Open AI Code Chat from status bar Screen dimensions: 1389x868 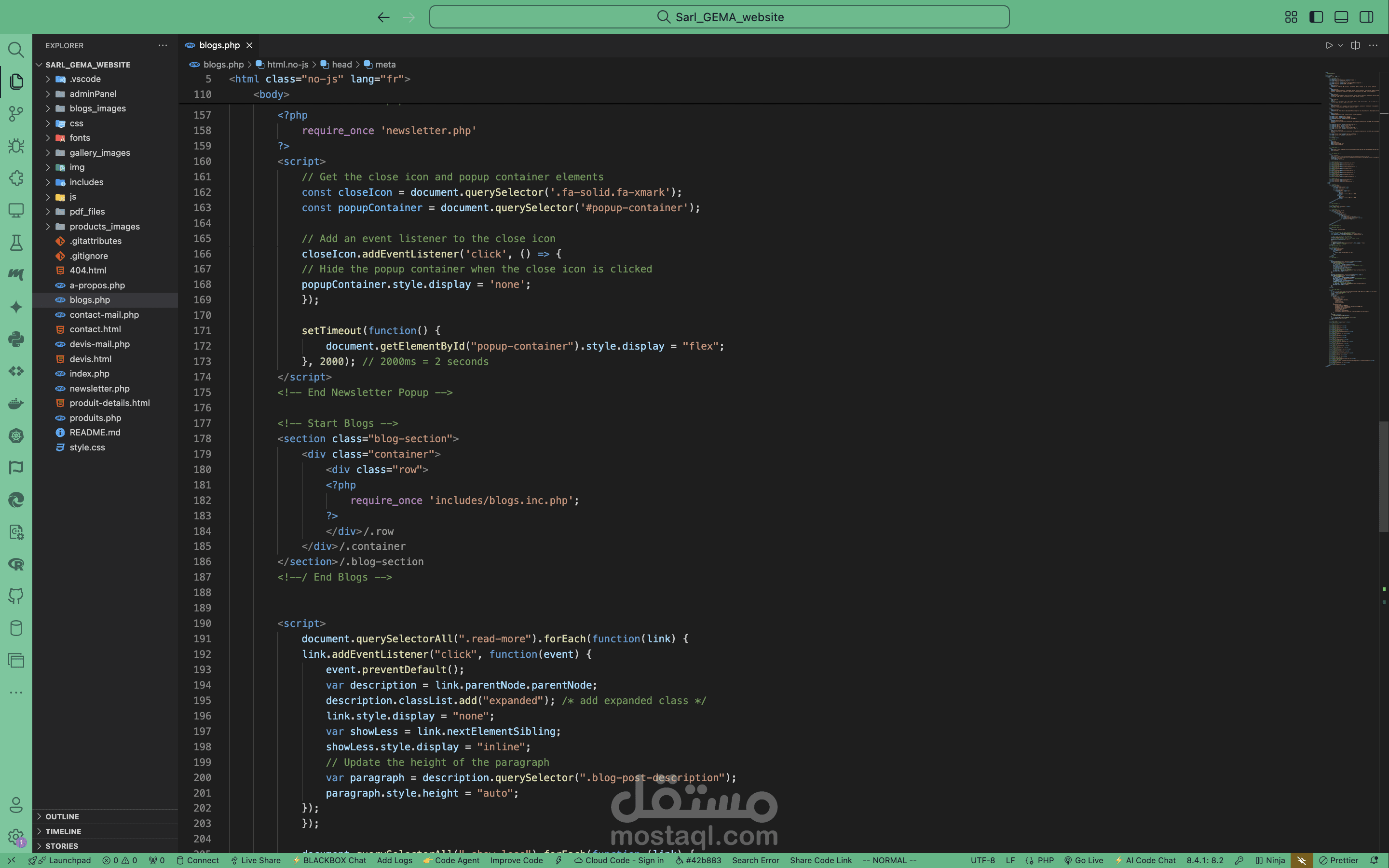[x=1145, y=860]
